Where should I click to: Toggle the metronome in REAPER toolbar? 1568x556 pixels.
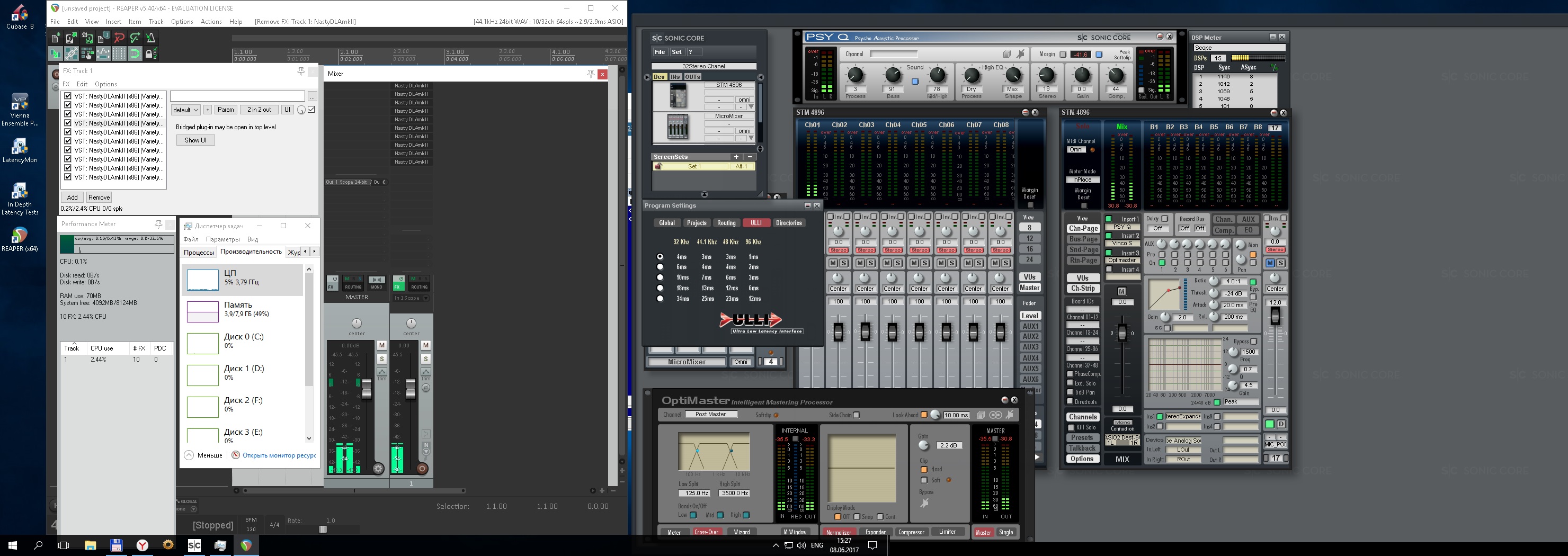click(x=150, y=38)
